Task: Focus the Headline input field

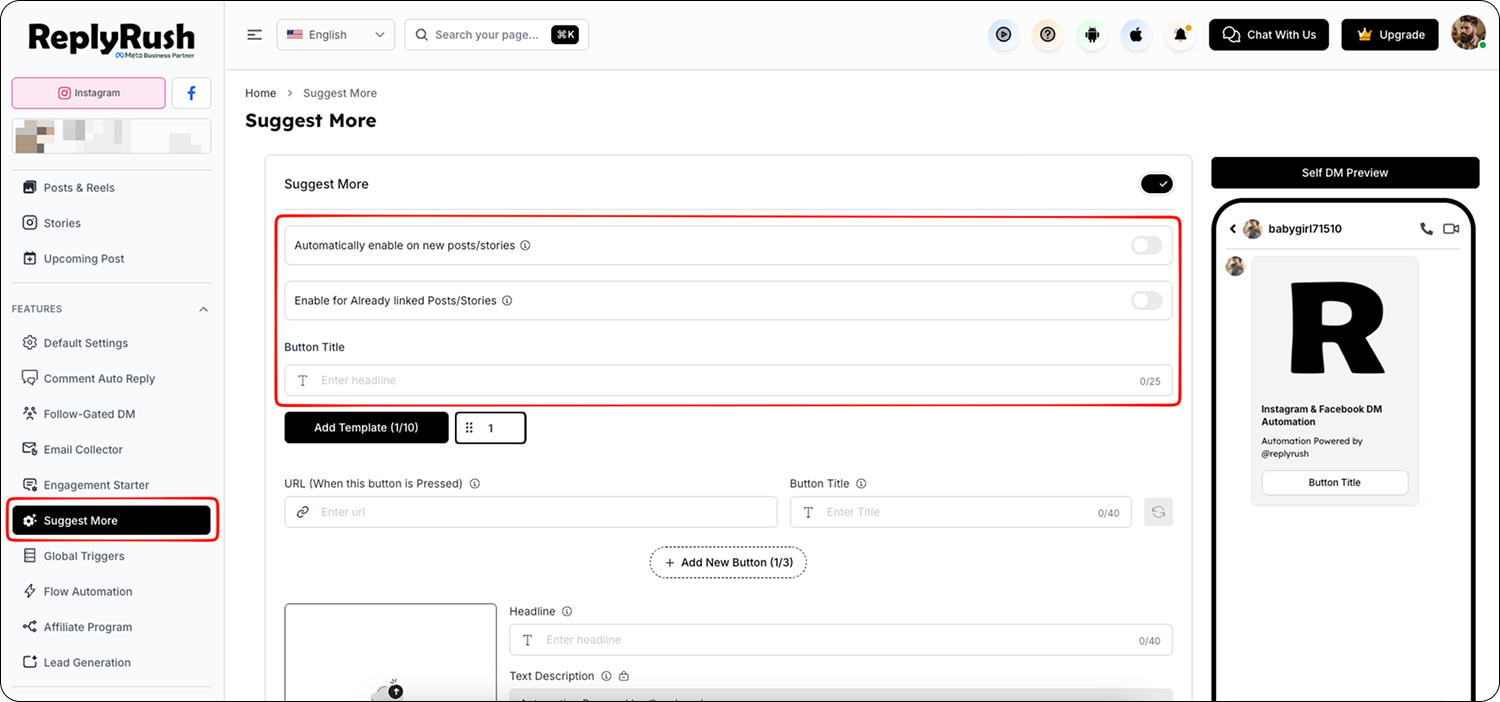Action: pyautogui.click(x=841, y=640)
